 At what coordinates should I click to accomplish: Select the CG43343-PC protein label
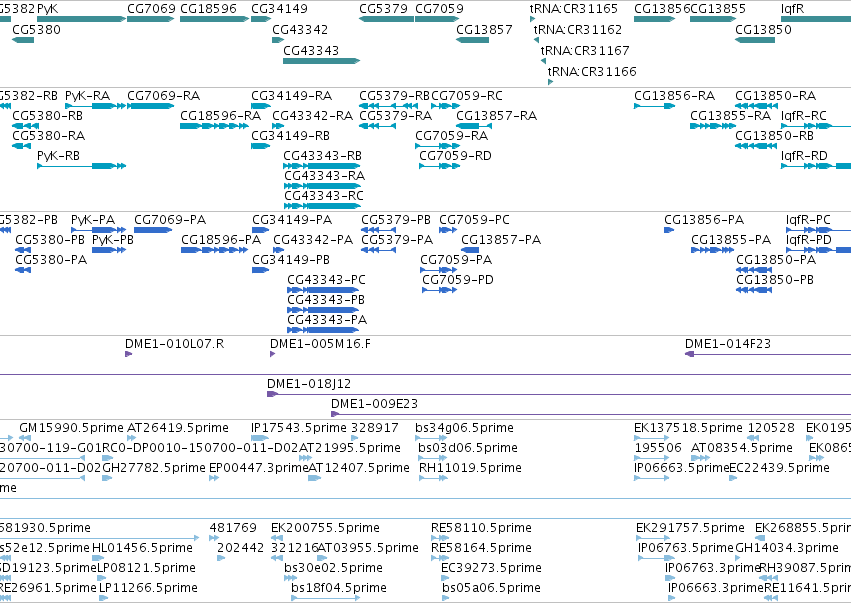click(327, 280)
